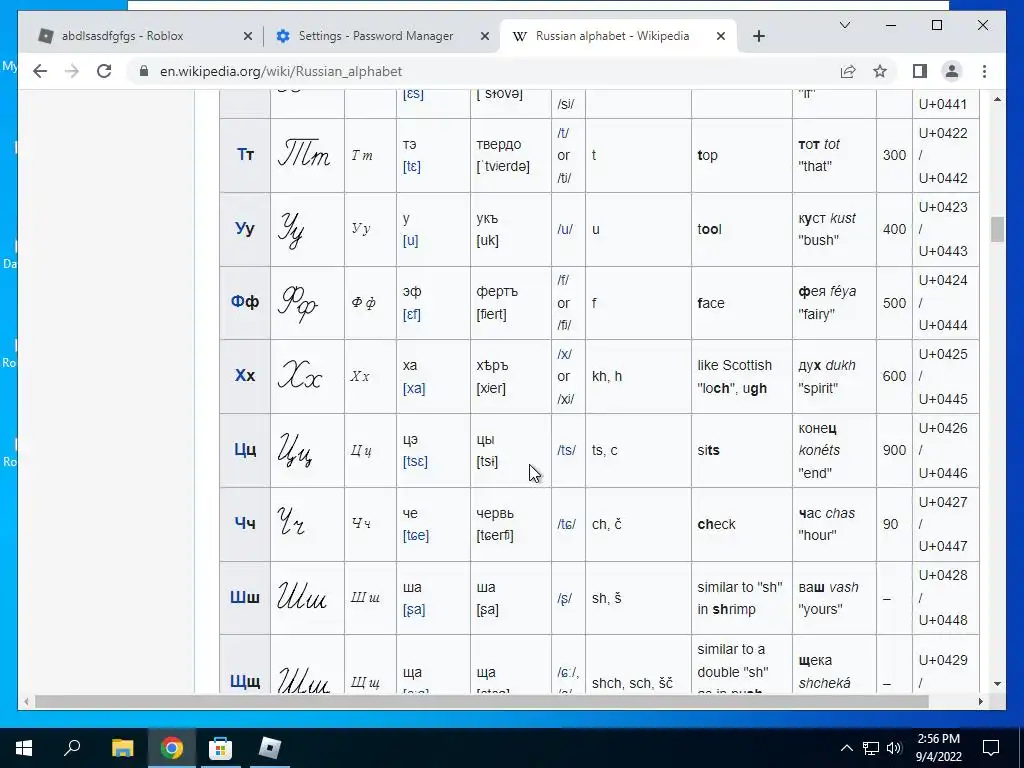
Task: Click the cursive Фф handwriting image
Action: tap(298, 304)
